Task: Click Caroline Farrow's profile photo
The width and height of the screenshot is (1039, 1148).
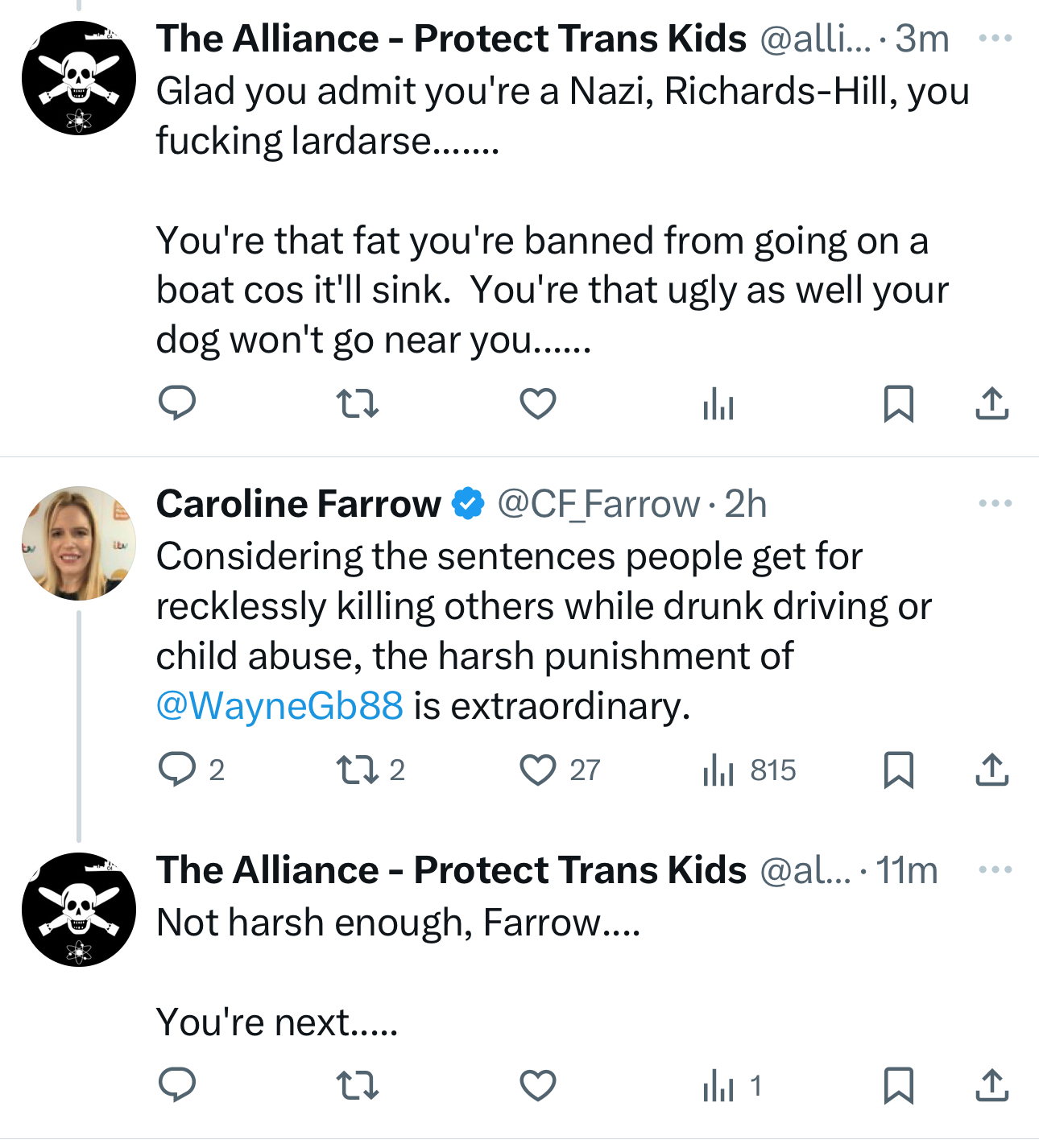Action: [x=79, y=543]
